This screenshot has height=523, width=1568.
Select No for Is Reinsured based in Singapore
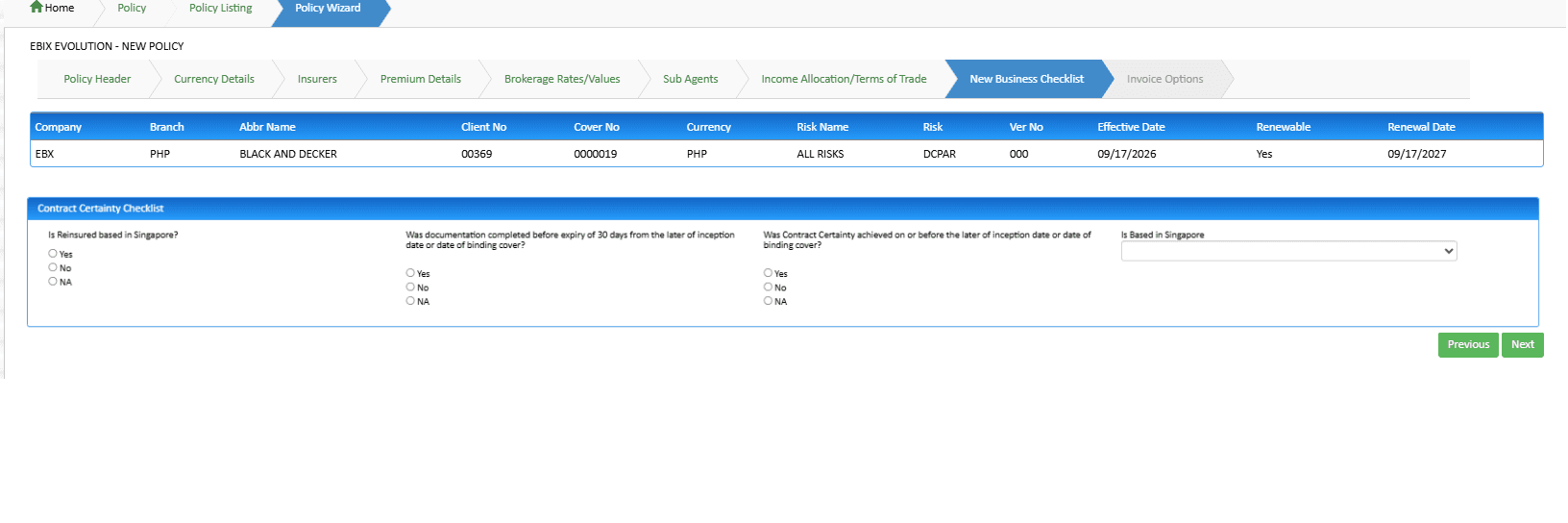53,267
